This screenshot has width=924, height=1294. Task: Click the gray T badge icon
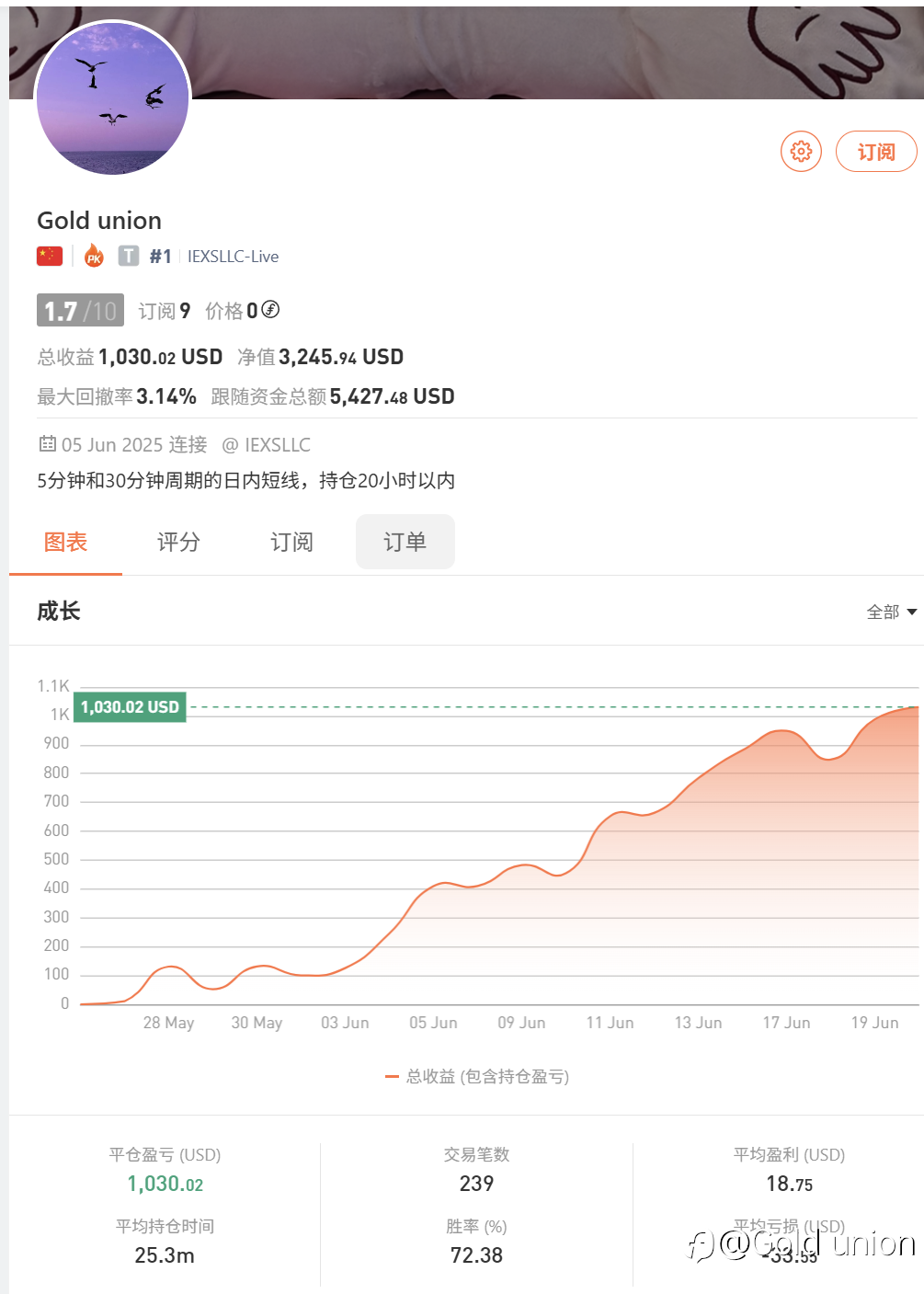click(x=129, y=256)
